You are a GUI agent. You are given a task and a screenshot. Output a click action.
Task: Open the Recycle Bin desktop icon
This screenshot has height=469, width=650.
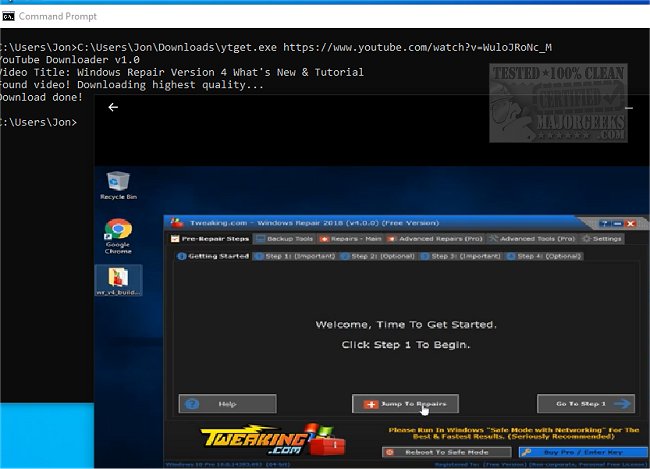pos(118,185)
